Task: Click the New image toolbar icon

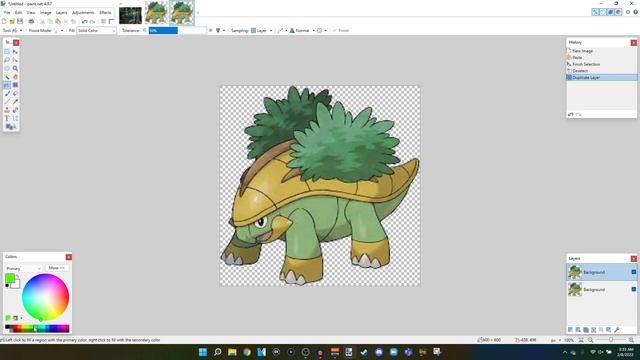Action: point(4,21)
